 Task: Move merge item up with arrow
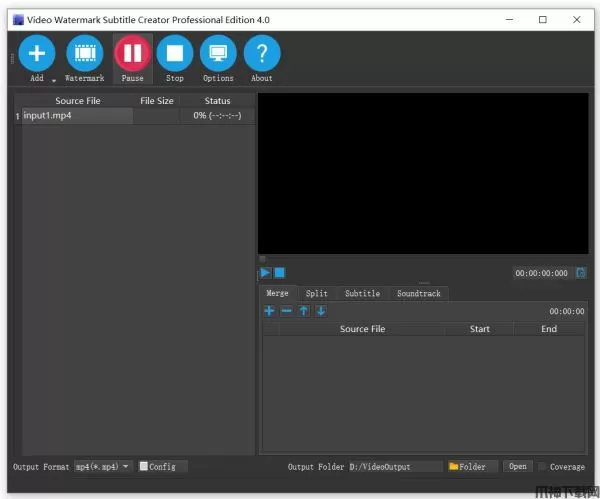click(303, 311)
